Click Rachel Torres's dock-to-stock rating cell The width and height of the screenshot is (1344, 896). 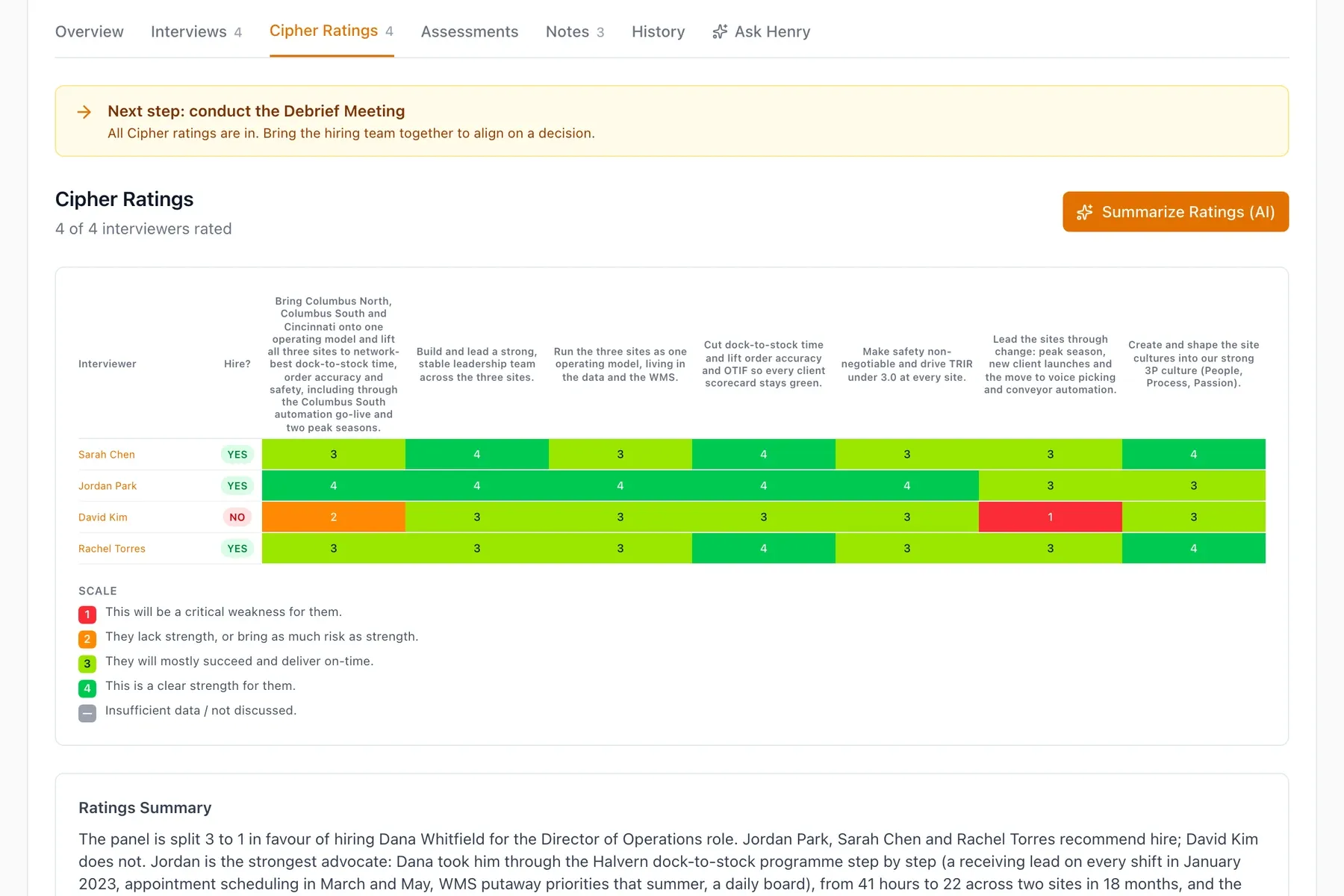764,548
